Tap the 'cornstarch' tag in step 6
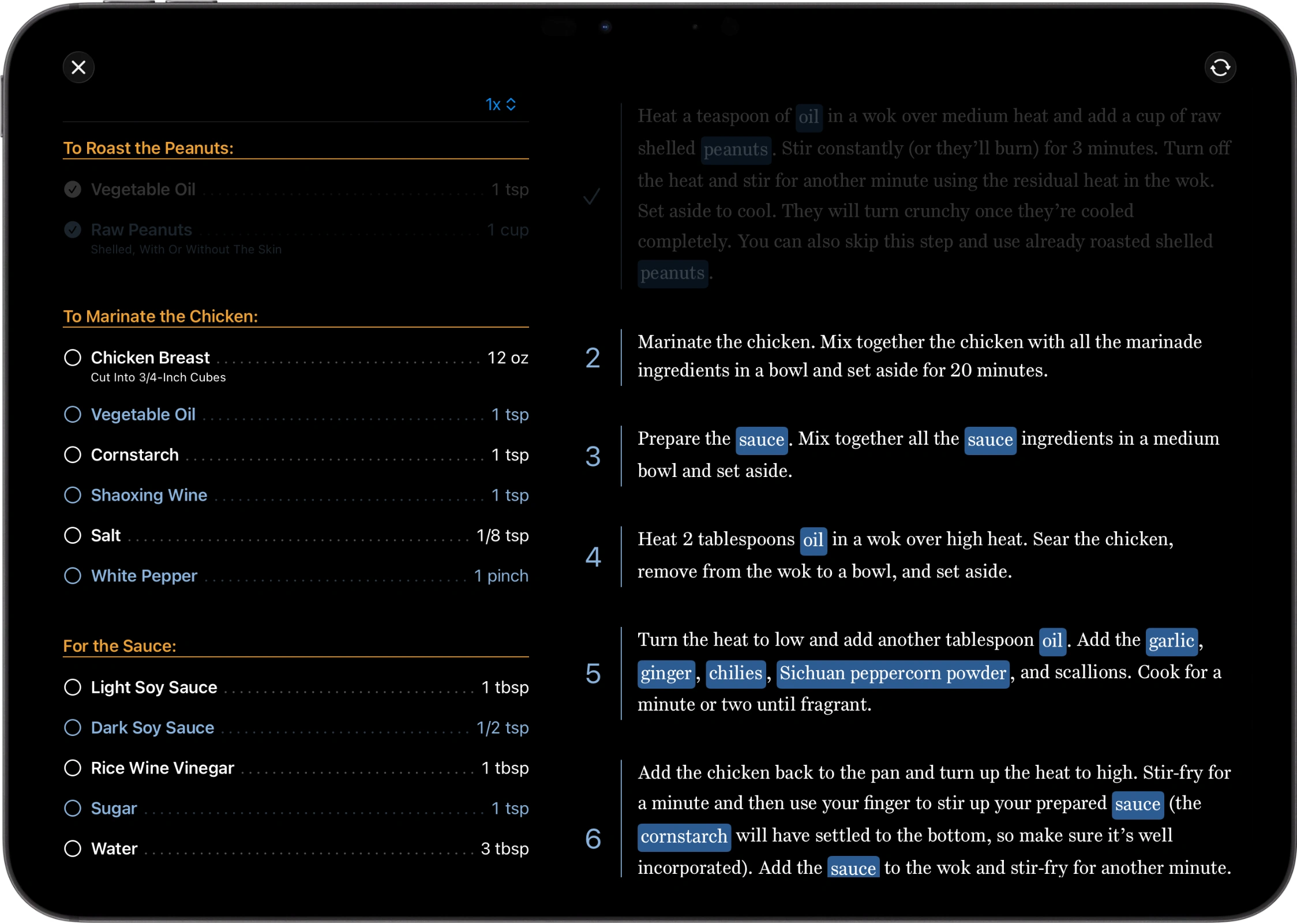1297x924 pixels. [684, 837]
